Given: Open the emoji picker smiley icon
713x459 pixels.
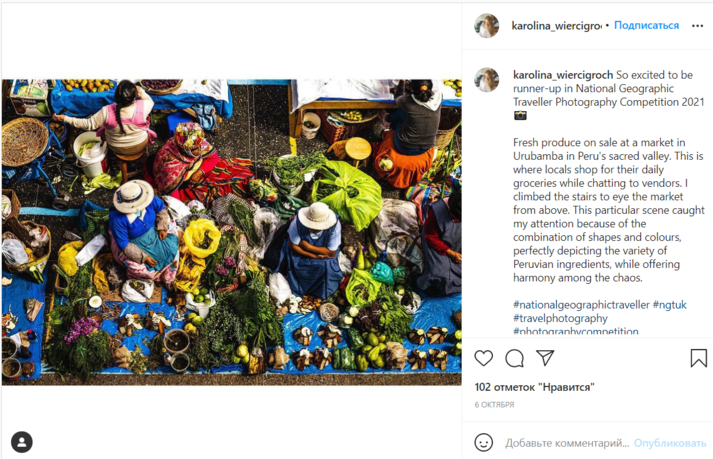Looking at the screenshot, I should pyautogui.click(x=483, y=442).
